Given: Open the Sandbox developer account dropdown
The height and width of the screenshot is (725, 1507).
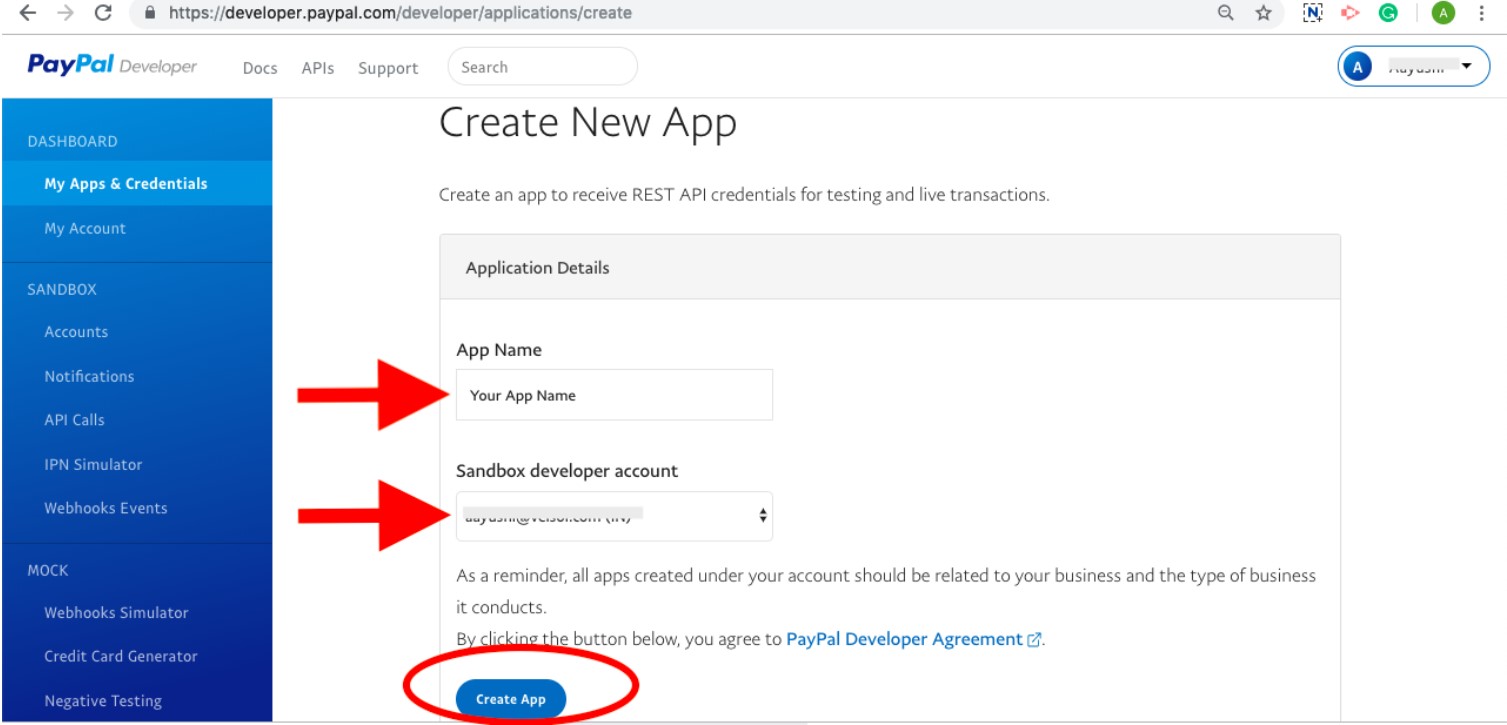Looking at the screenshot, I should coord(614,516).
